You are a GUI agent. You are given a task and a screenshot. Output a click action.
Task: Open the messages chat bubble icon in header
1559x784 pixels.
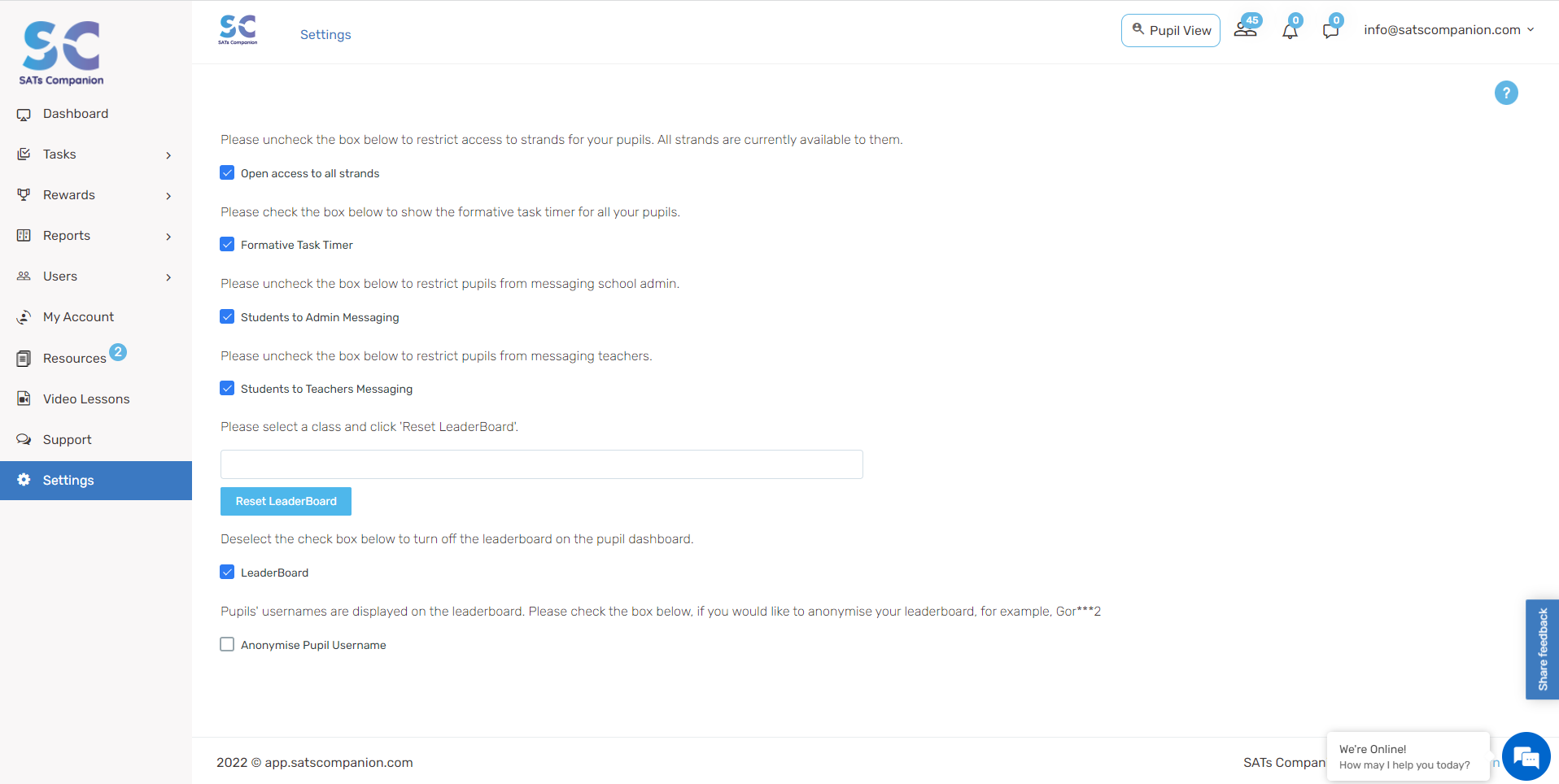click(1331, 31)
